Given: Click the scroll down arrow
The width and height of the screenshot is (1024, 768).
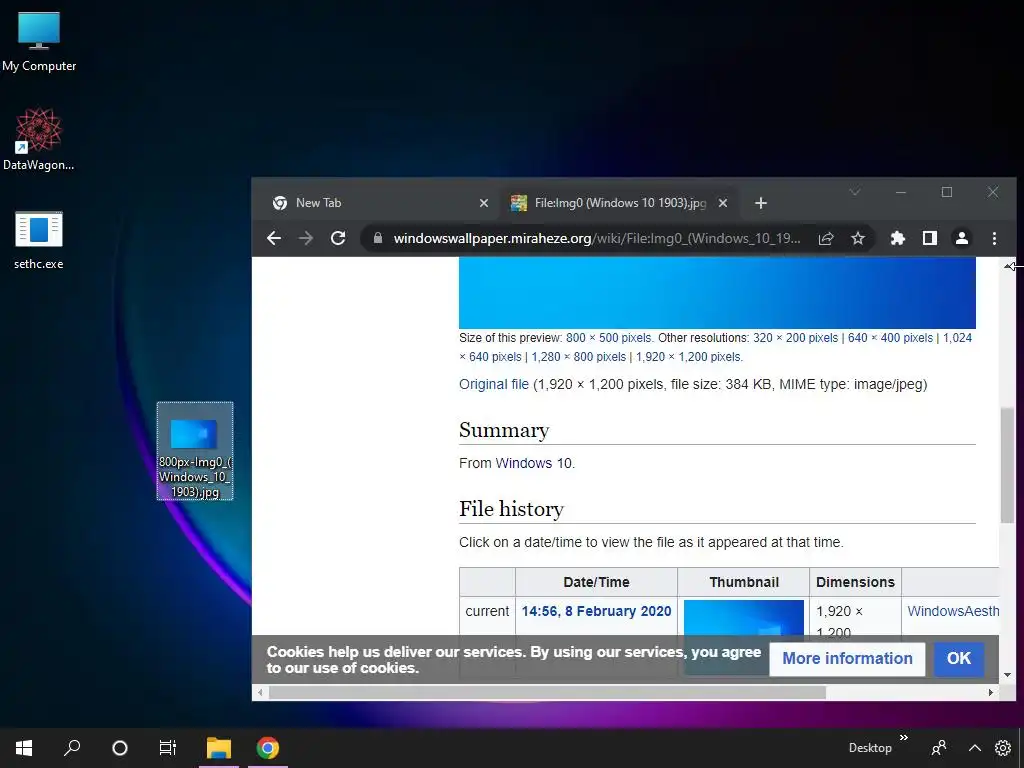Looking at the screenshot, I should [1007, 675].
